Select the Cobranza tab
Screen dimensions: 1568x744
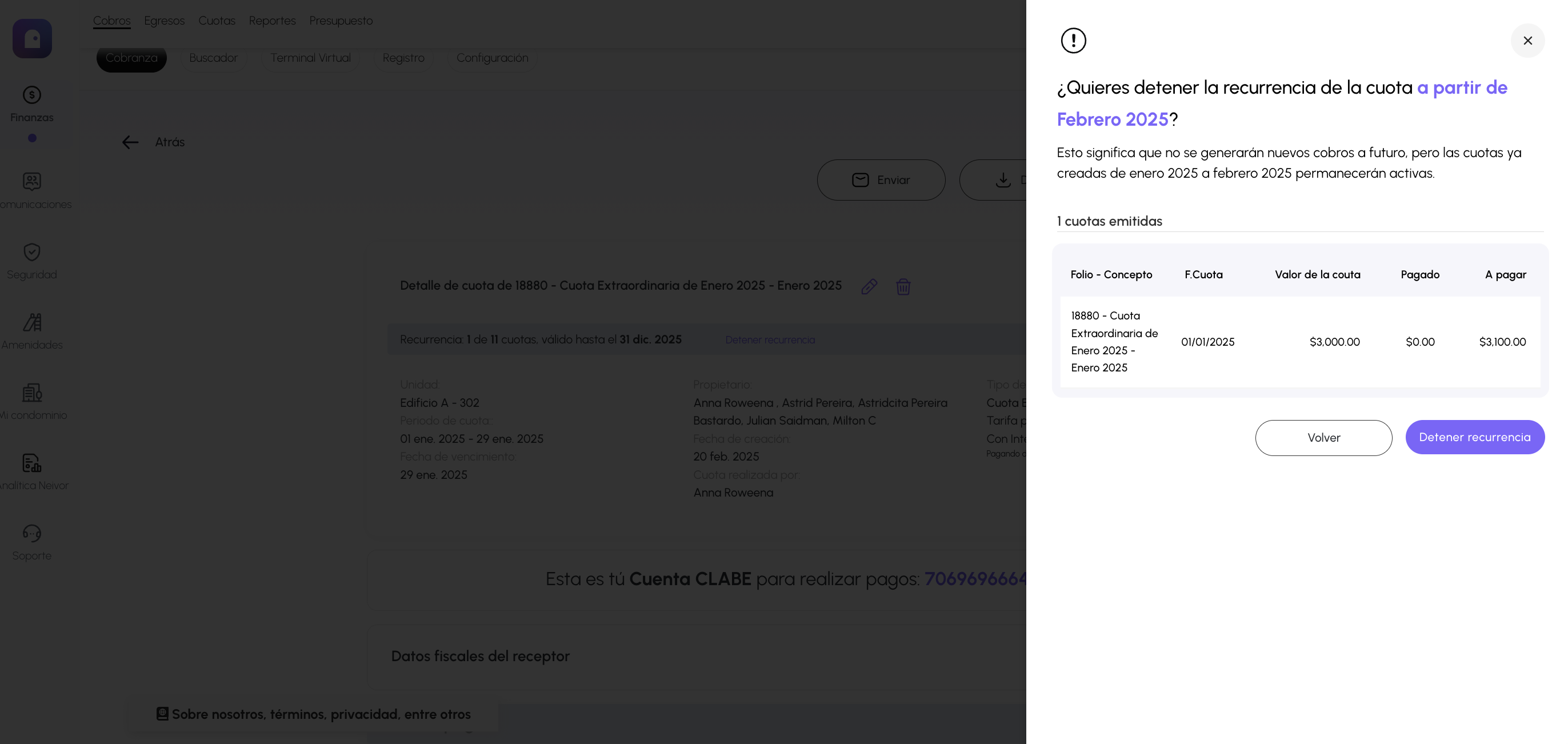131,58
